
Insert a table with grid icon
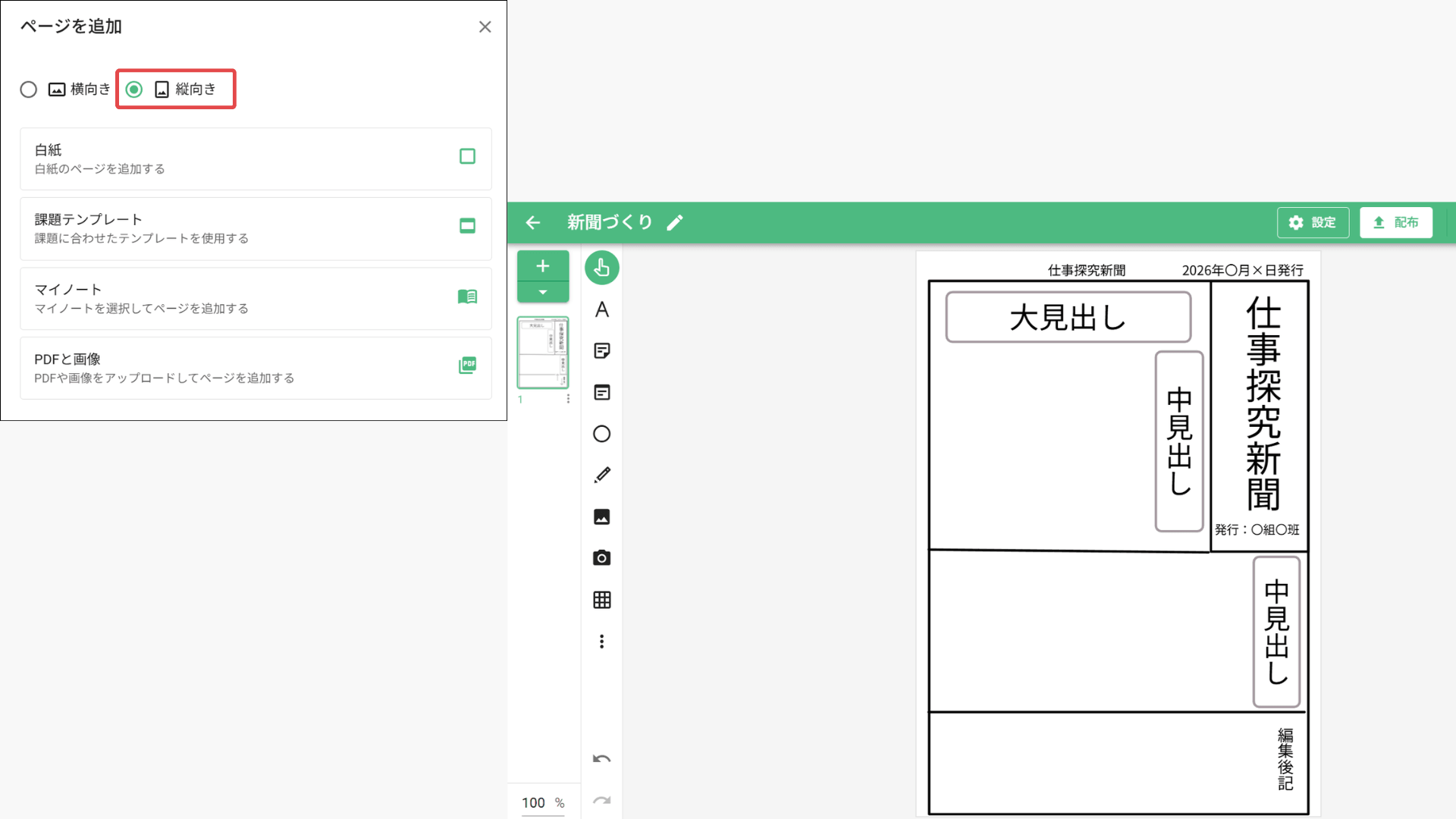pos(601,600)
